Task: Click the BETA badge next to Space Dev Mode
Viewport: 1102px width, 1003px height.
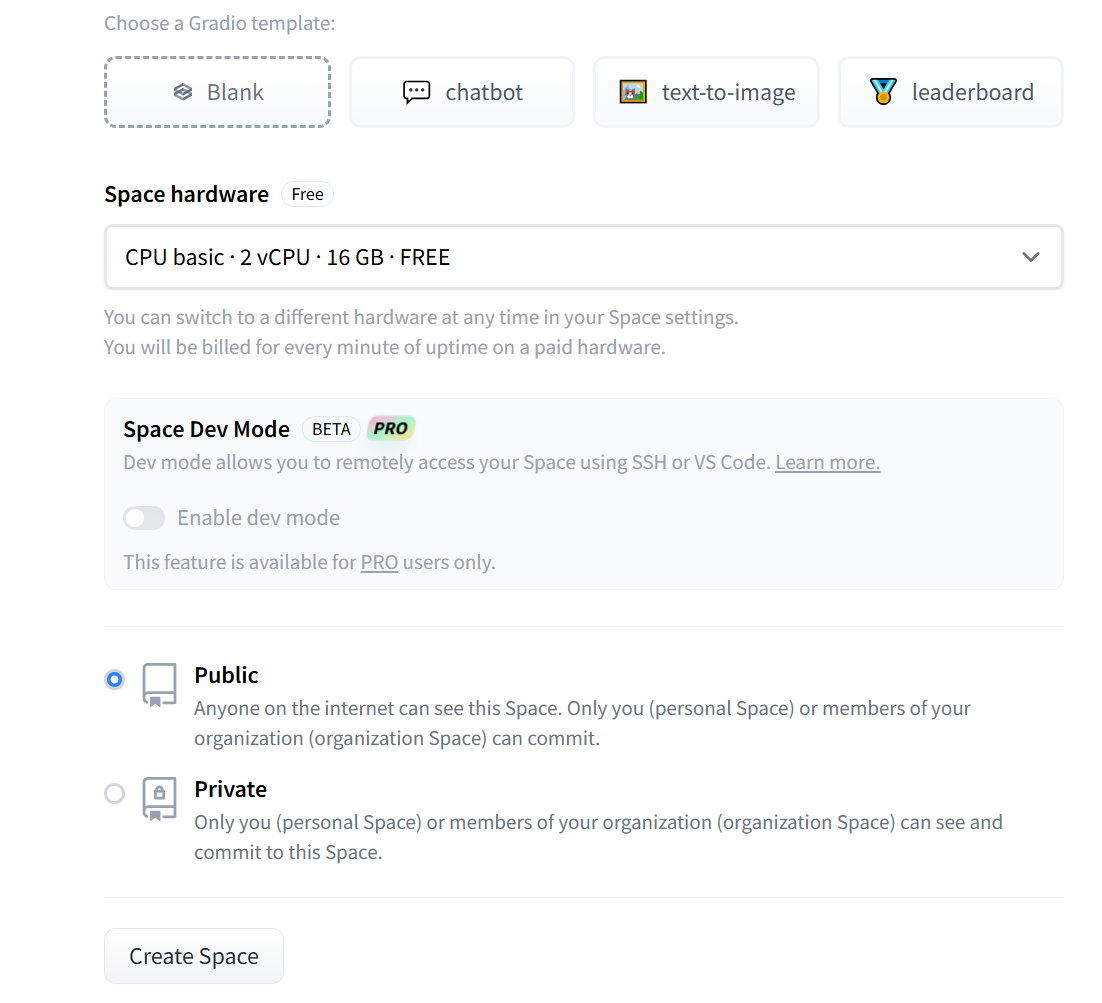Action: 331,429
